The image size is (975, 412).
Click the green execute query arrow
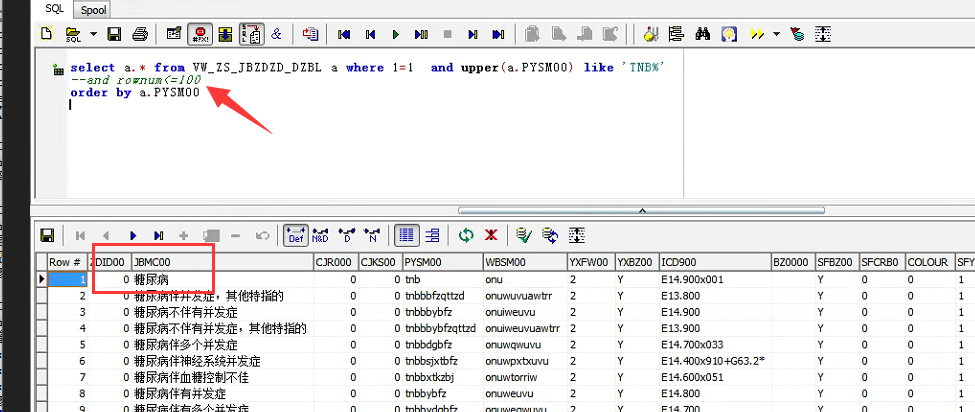396,34
